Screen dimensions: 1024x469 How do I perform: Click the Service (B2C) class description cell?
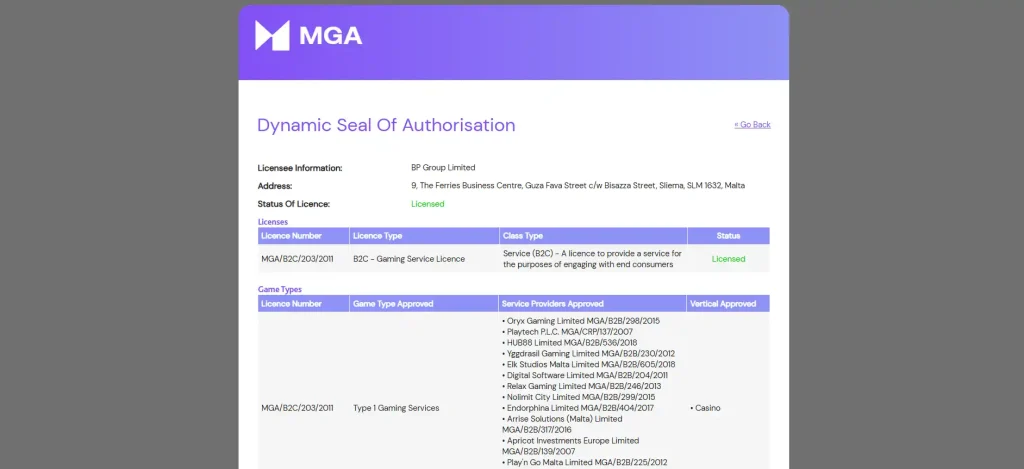tap(592, 259)
